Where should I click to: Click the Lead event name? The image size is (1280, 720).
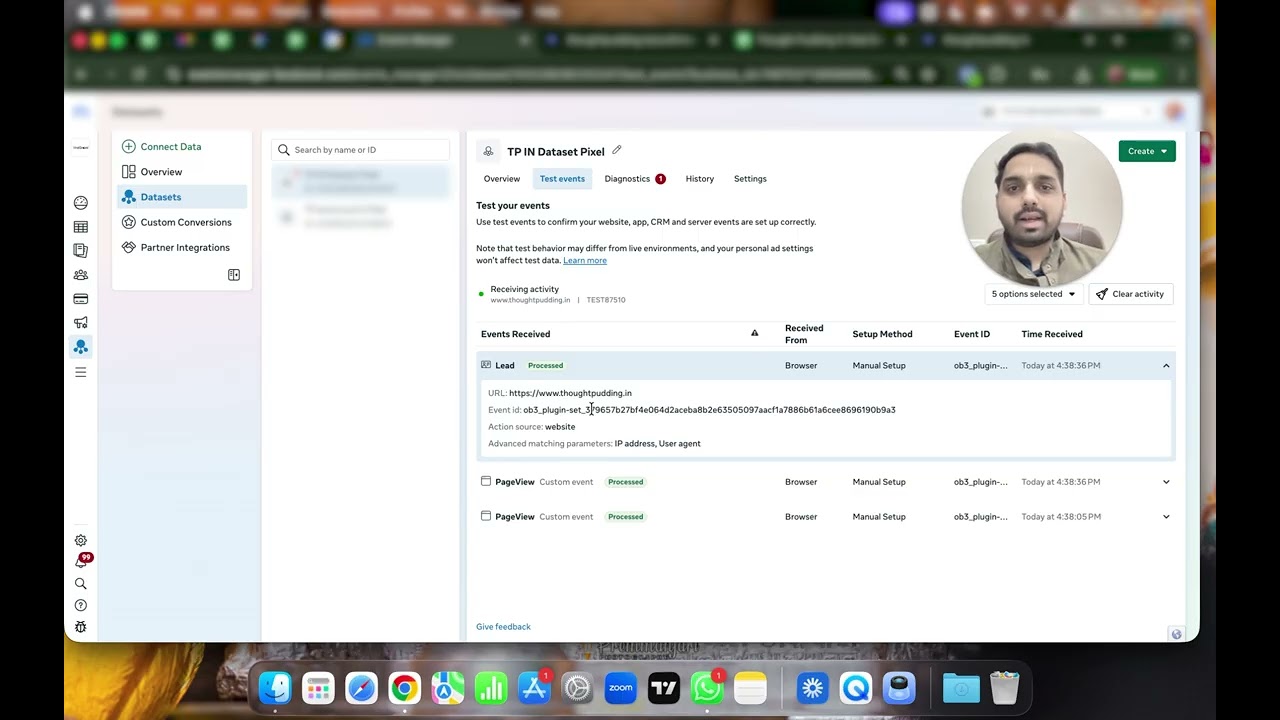coord(505,366)
